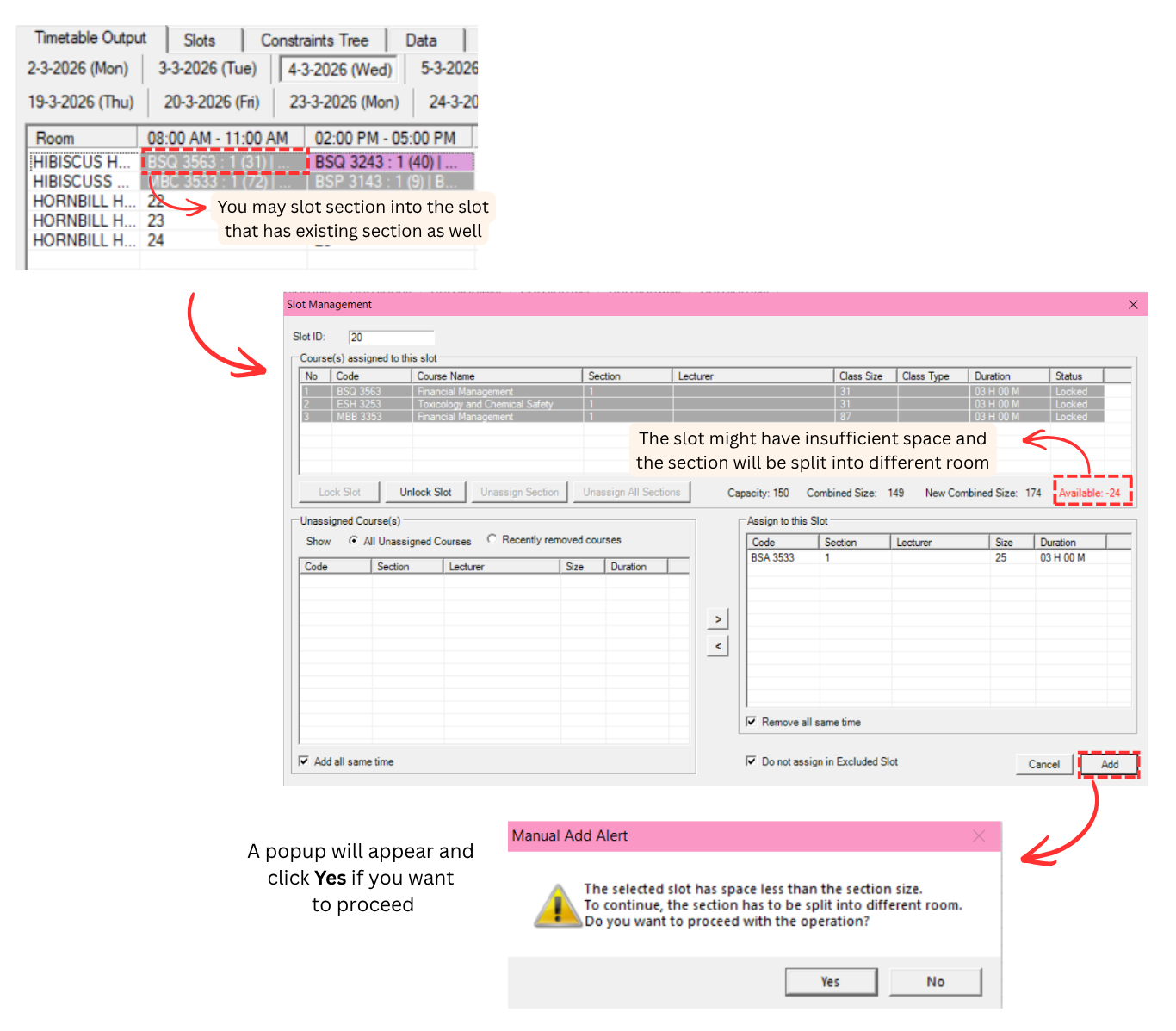Image resolution: width=1176 pixels, height=1031 pixels.
Task: Move course left with the < arrow button
Action: (718, 646)
